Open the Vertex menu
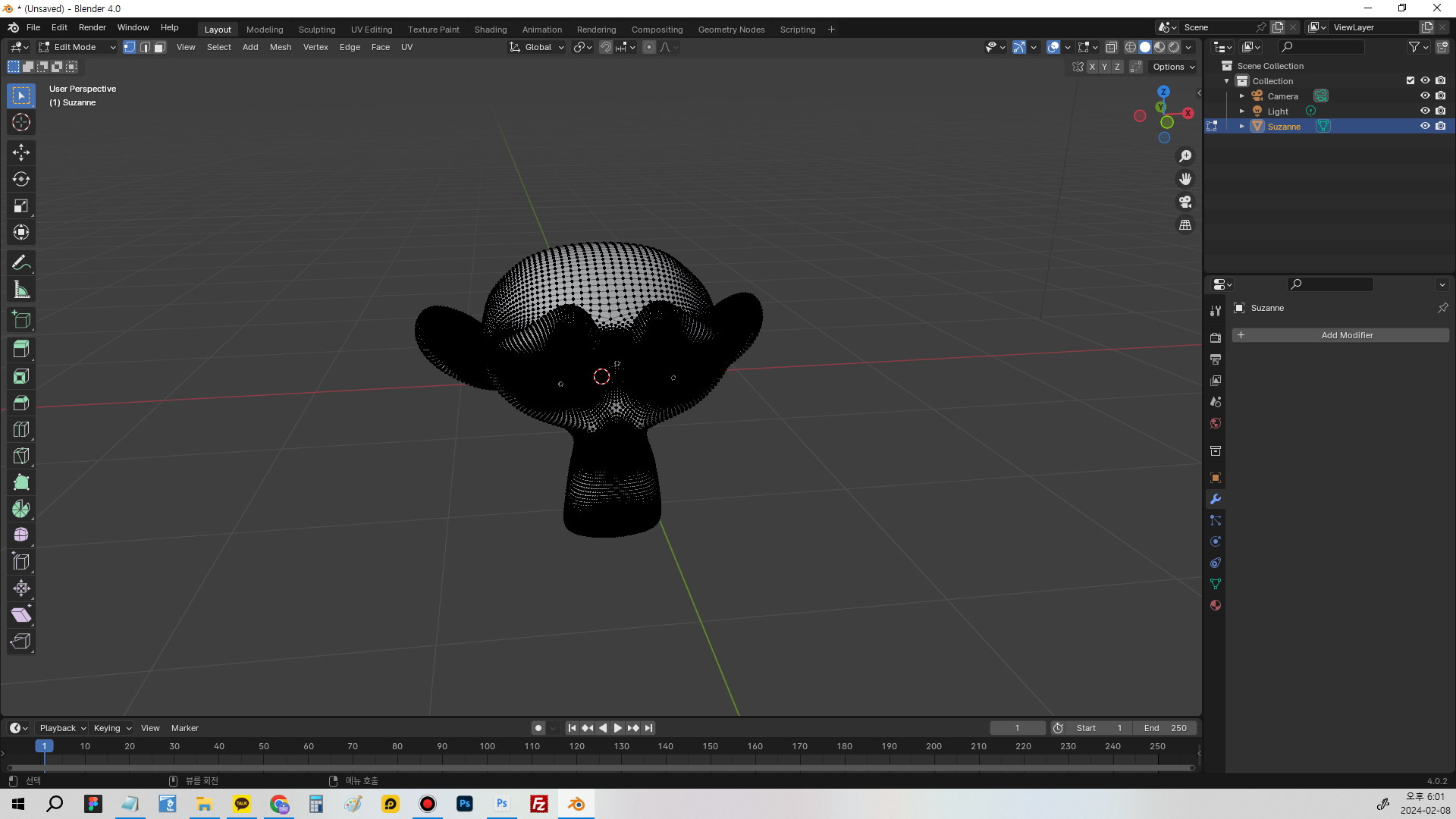This screenshot has width=1456, height=819. [315, 47]
